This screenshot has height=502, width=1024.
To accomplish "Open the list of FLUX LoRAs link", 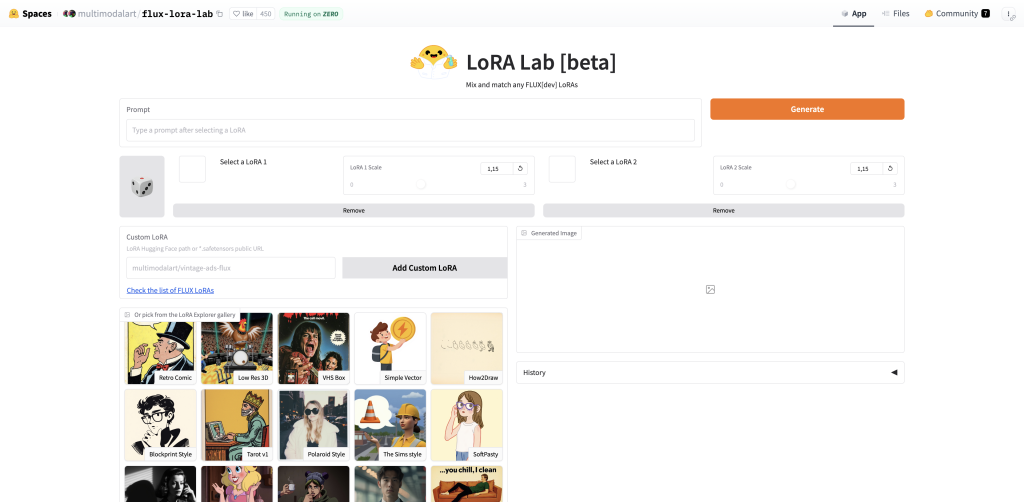I will tap(170, 290).
